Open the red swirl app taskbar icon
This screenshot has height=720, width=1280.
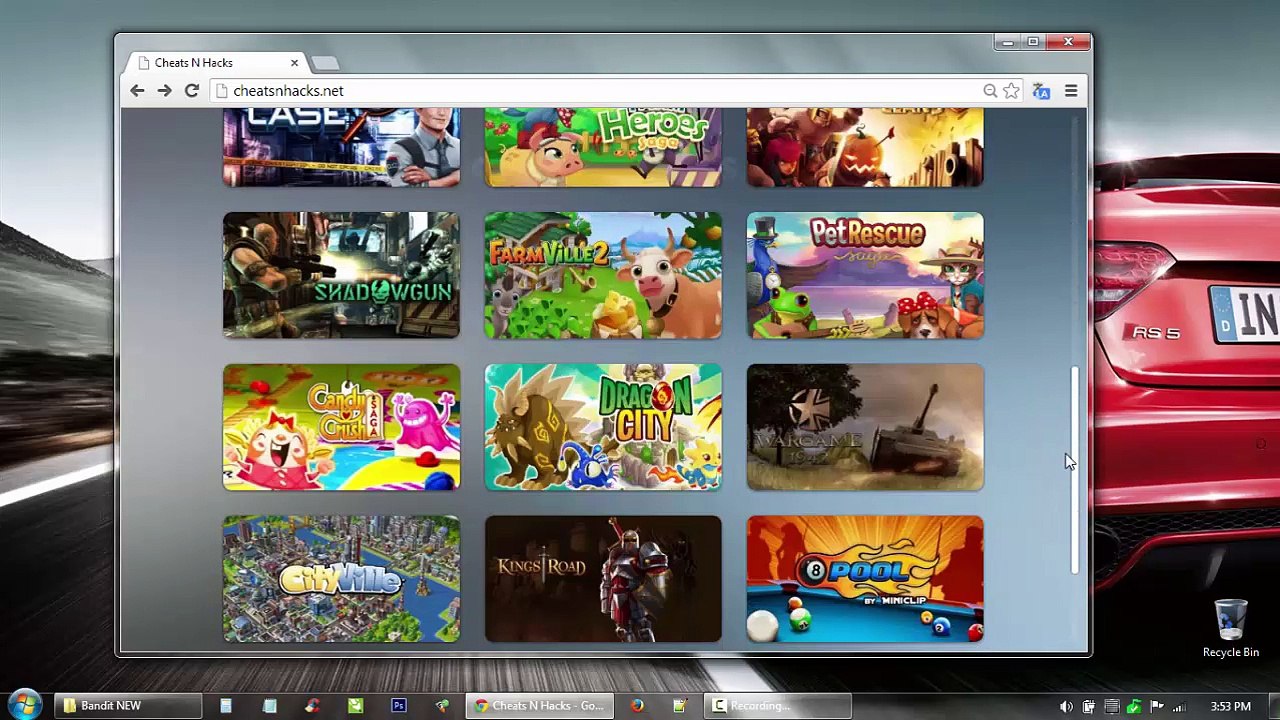click(x=312, y=706)
